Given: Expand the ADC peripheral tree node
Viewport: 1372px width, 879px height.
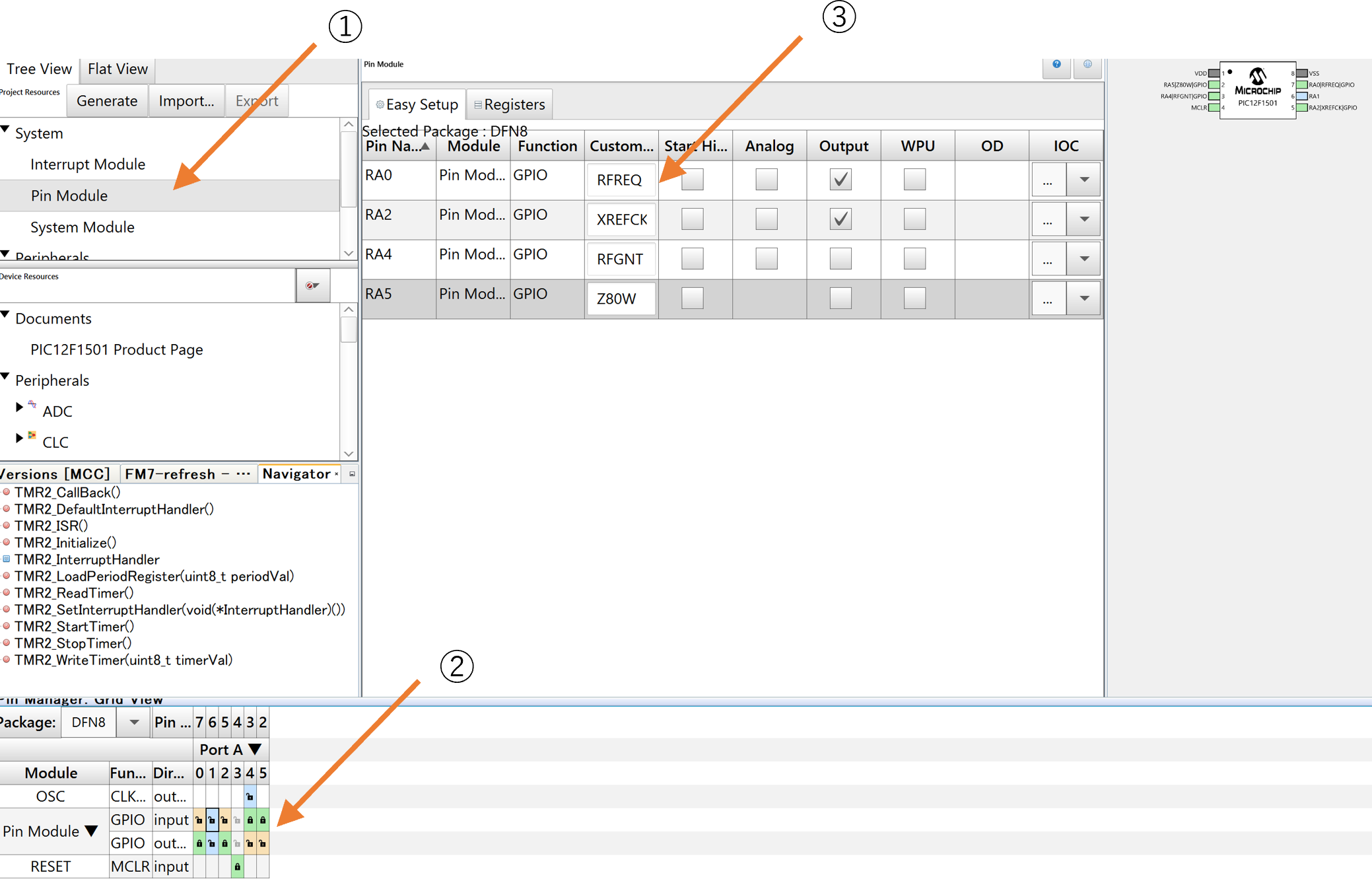Looking at the screenshot, I should click(x=19, y=407).
